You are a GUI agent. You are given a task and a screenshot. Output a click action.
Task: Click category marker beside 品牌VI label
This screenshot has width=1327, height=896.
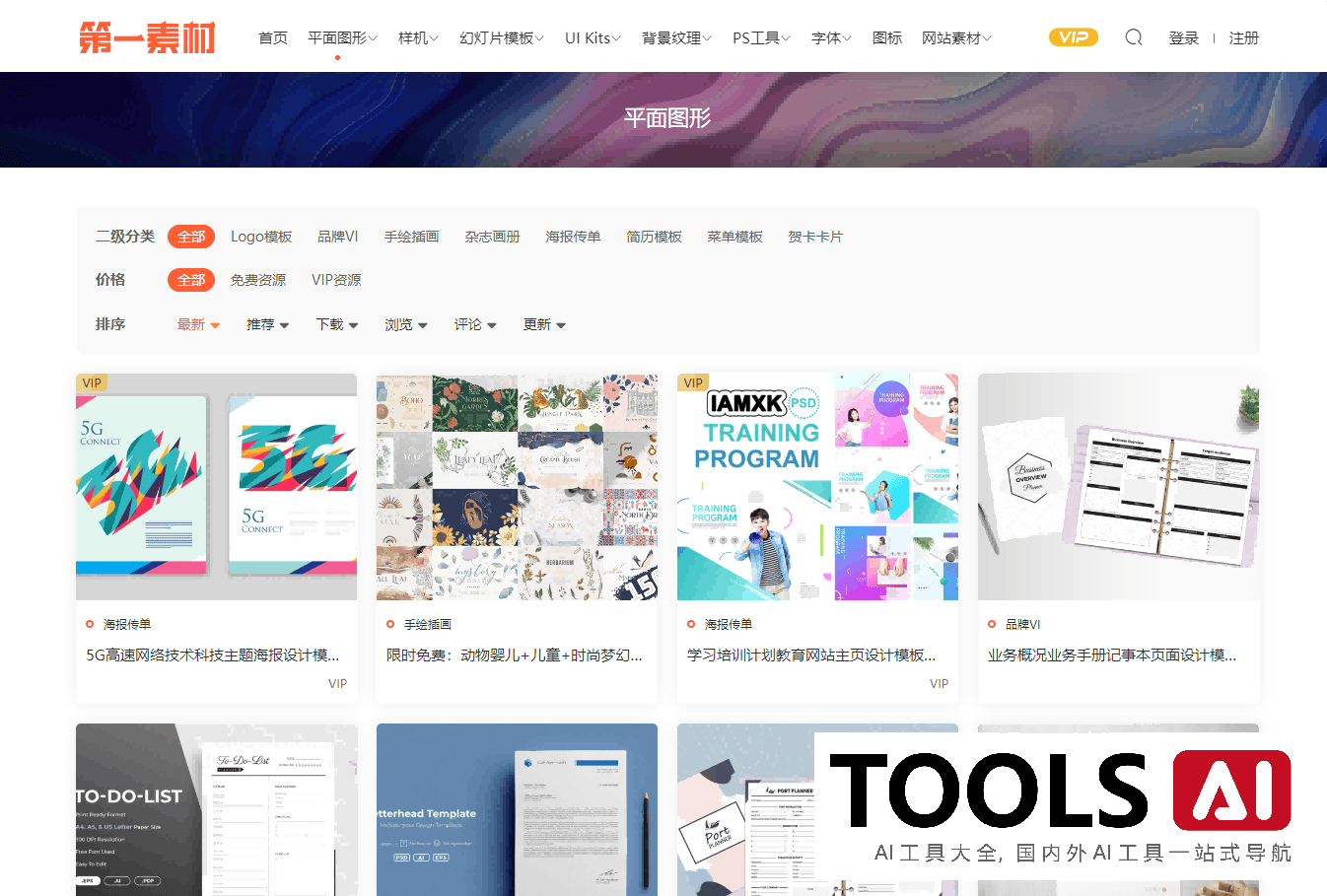click(x=992, y=624)
